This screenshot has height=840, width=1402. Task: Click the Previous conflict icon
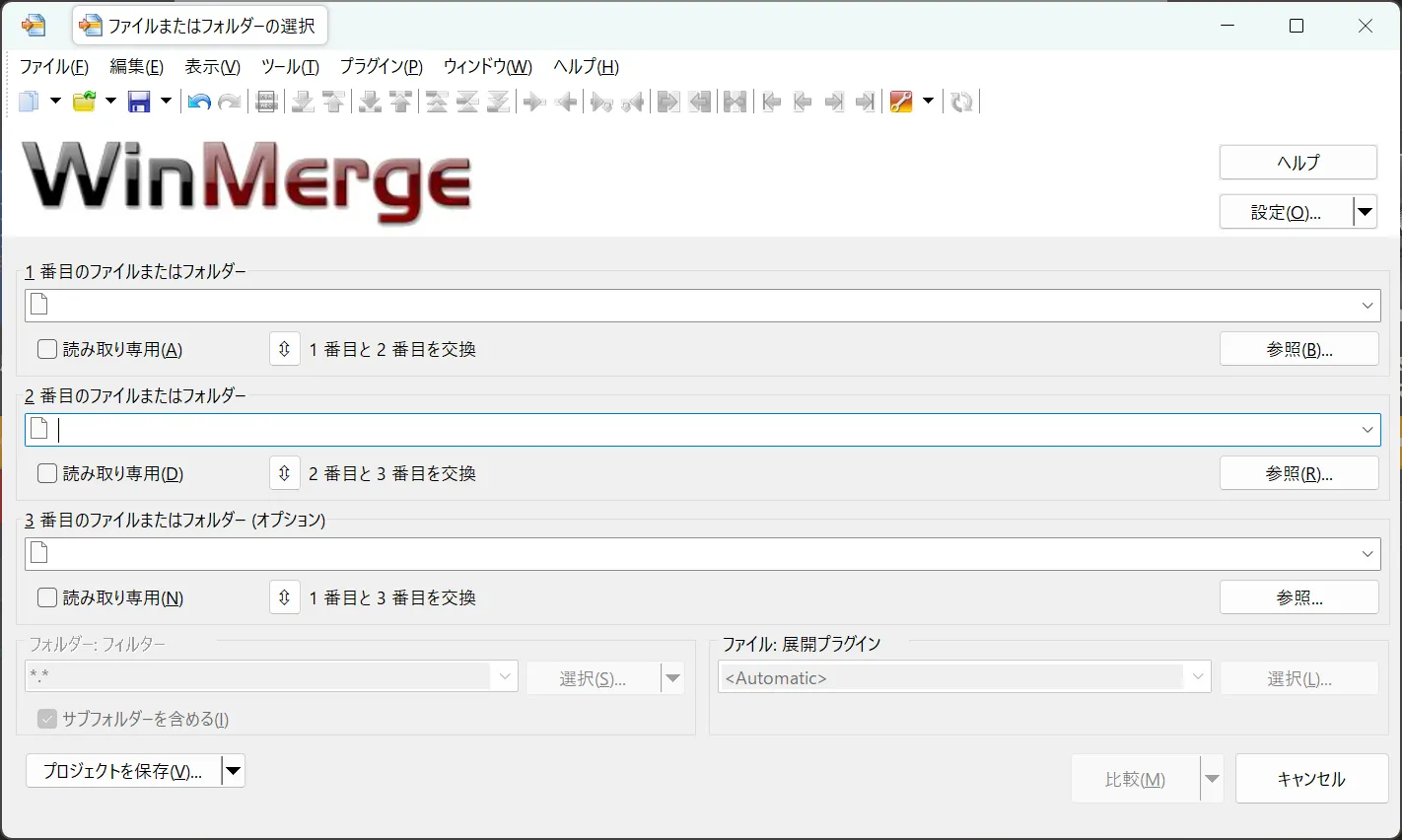[x=400, y=101]
